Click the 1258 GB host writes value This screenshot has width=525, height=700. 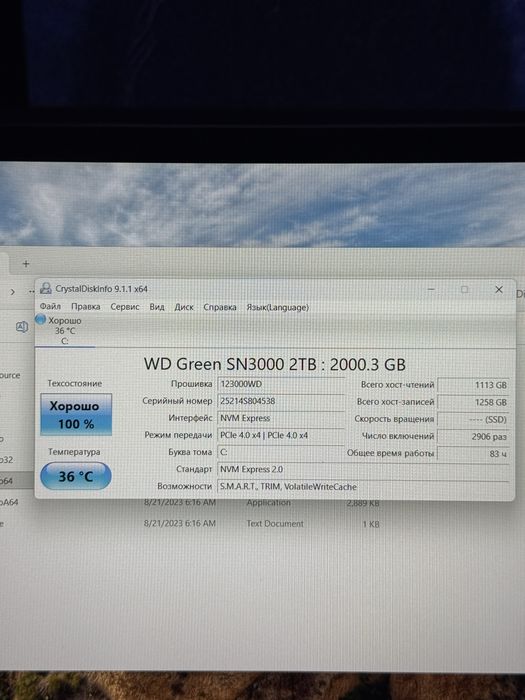pyautogui.click(x=473, y=402)
